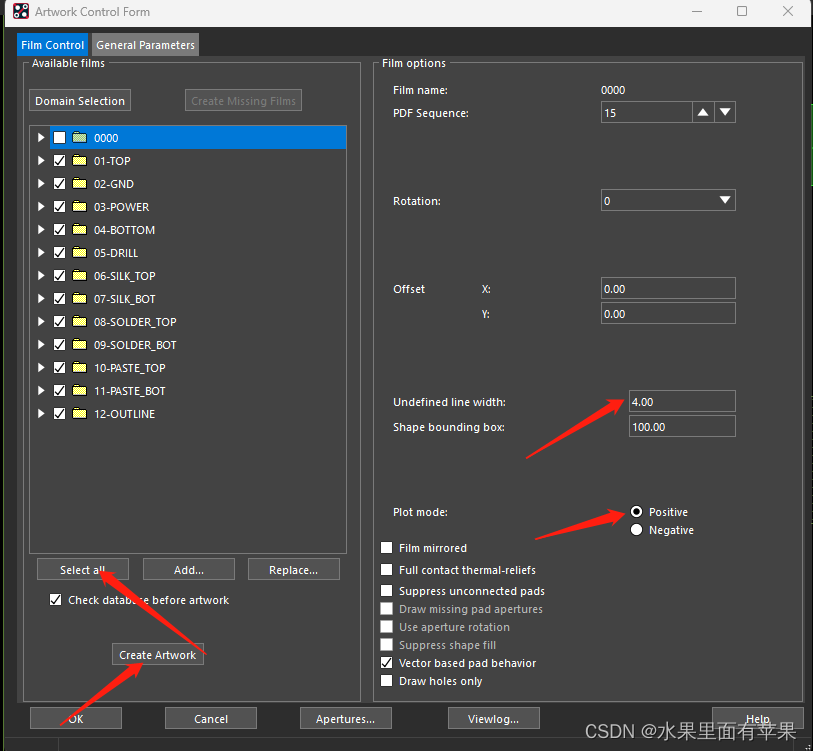Click the 0000 film folder icon
The width and height of the screenshot is (813, 751).
tap(79, 138)
